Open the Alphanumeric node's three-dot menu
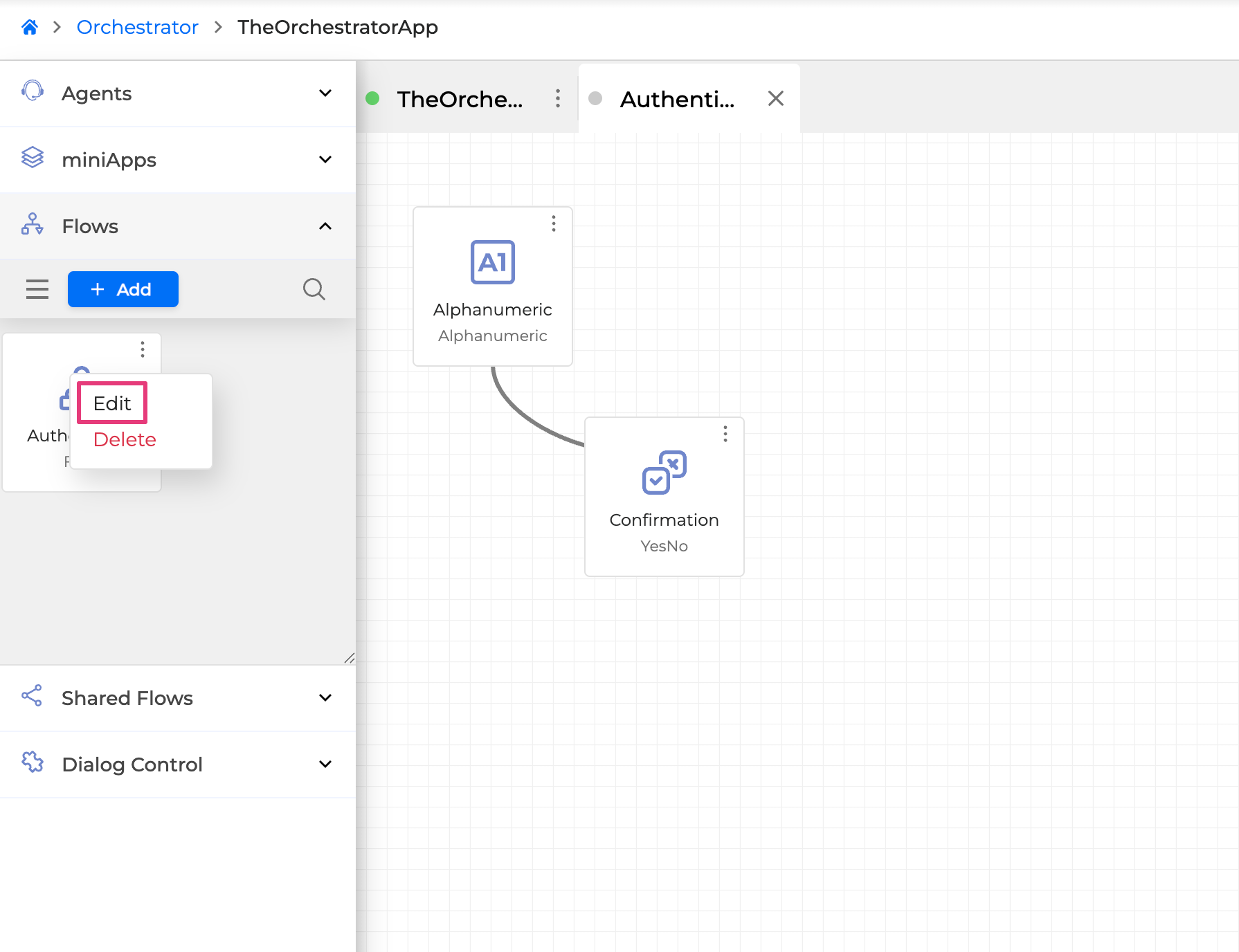The image size is (1239, 952). coord(554,223)
